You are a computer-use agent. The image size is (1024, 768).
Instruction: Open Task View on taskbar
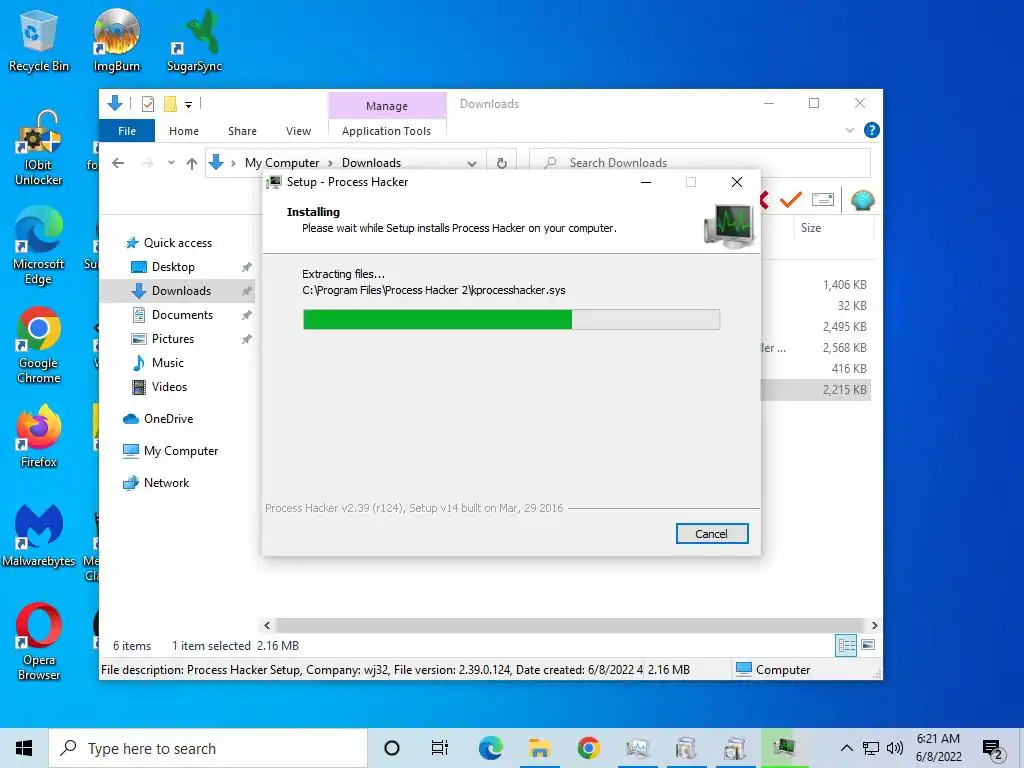pyautogui.click(x=440, y=748)
